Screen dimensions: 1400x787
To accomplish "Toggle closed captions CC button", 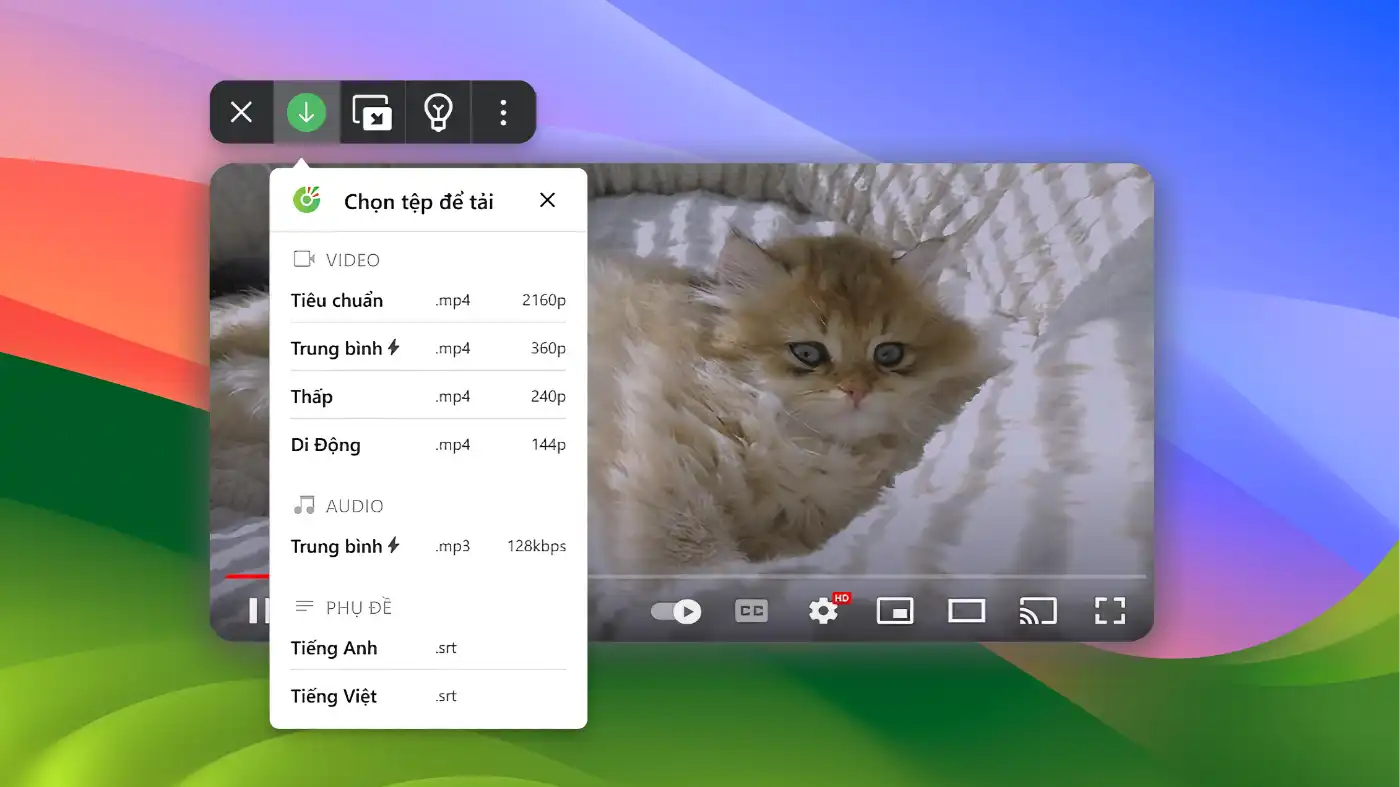I will [x=751, y=611].
